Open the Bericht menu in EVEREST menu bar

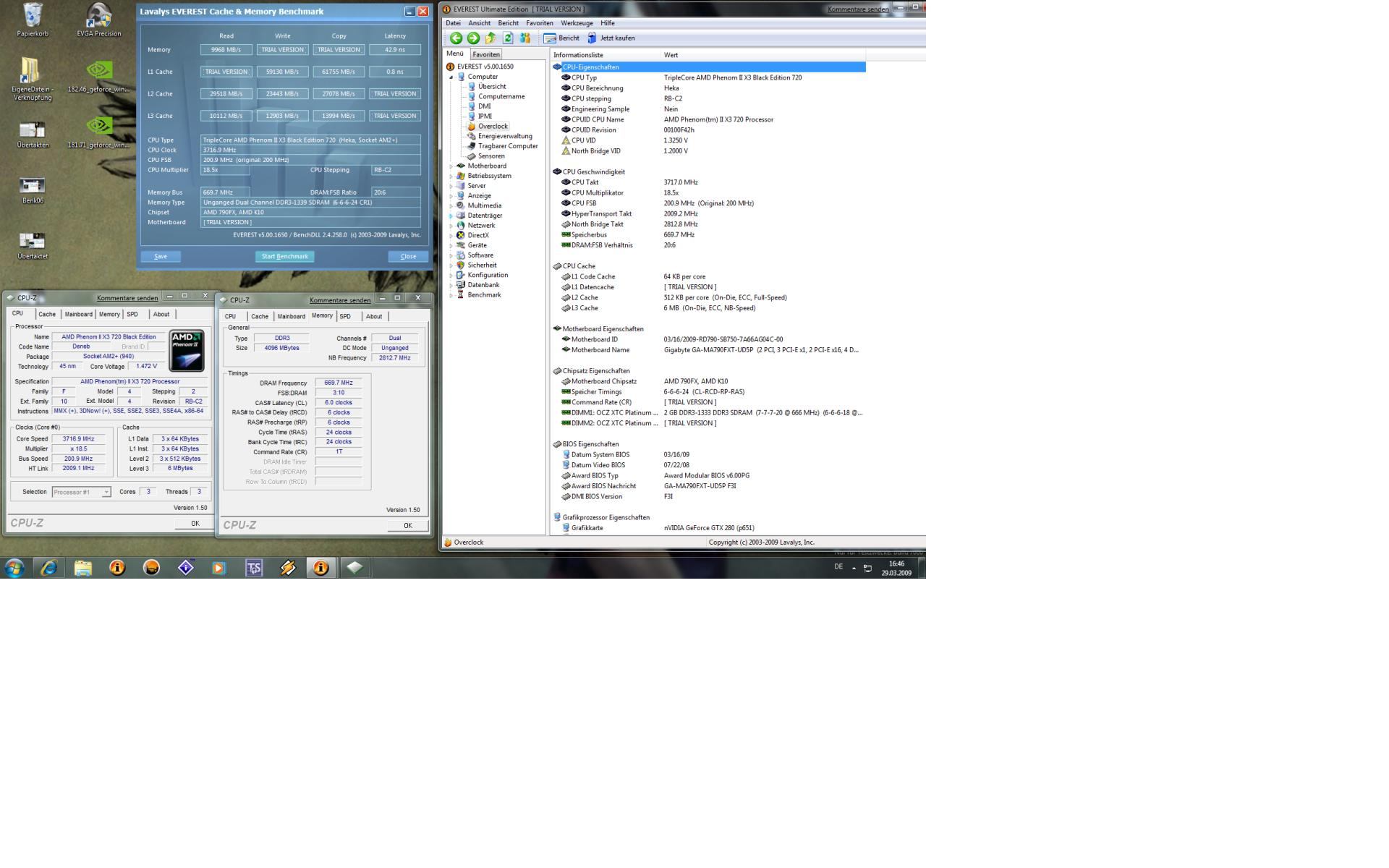(508, 23)
